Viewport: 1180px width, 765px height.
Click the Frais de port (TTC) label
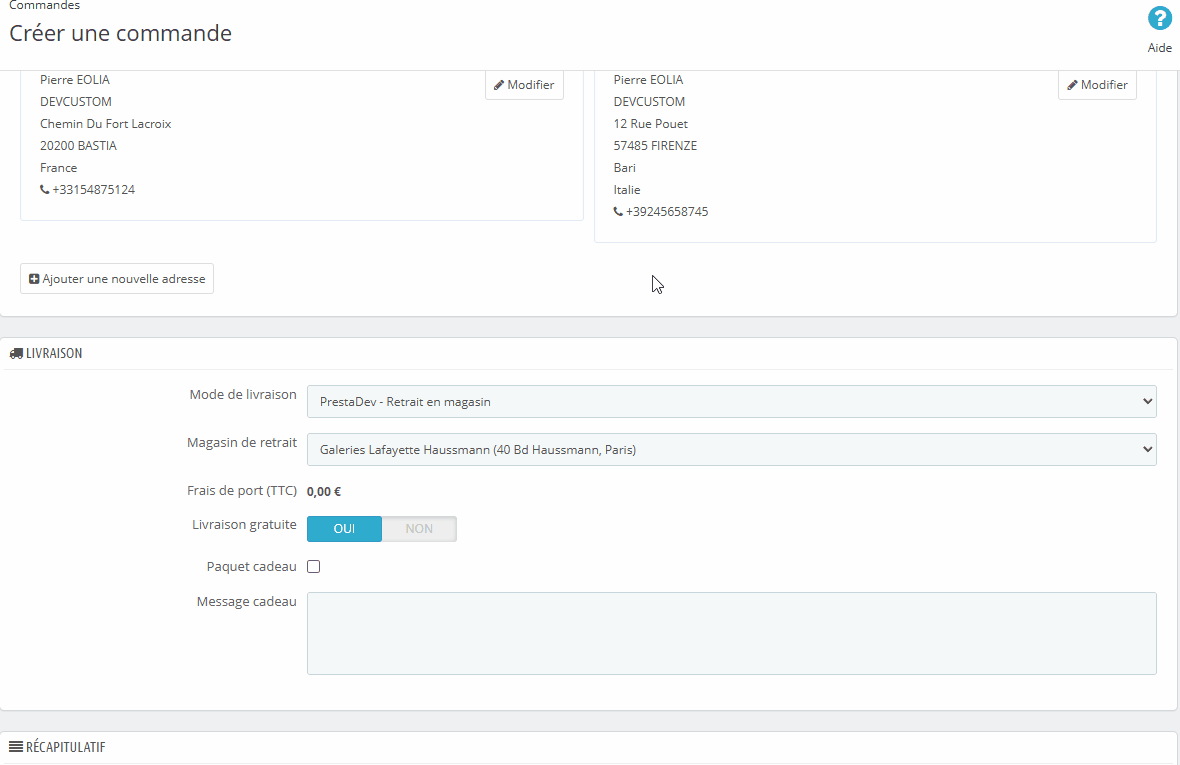(242, 490)
